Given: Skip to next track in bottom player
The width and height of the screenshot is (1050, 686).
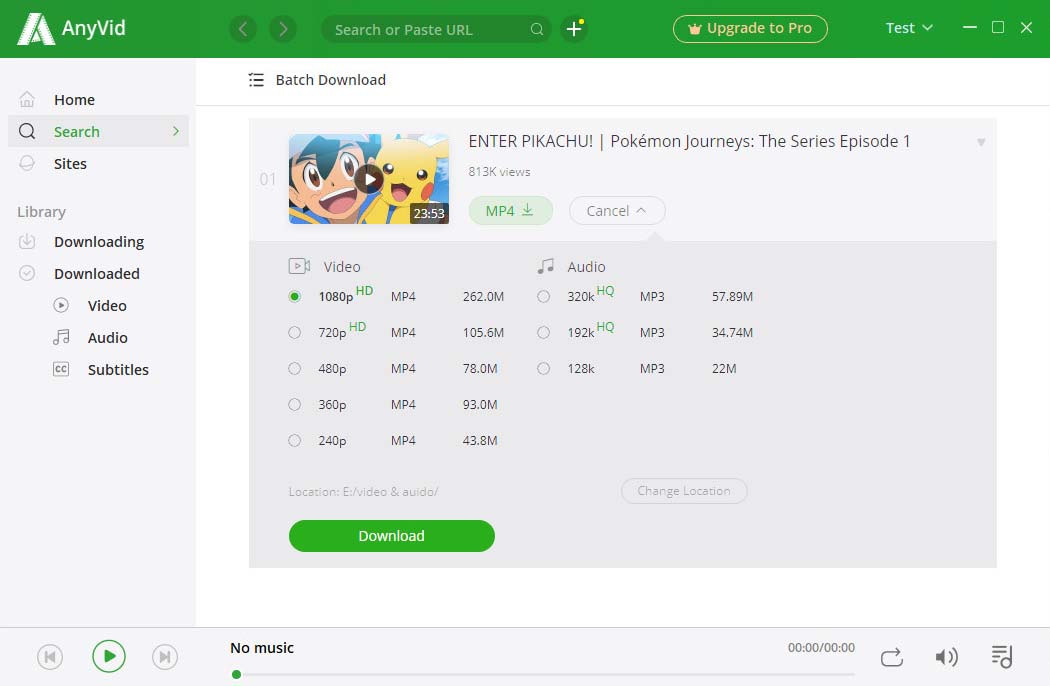Looking at the screenshot, I should point(165,657).
